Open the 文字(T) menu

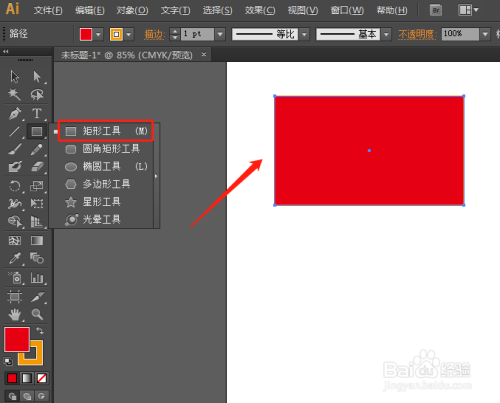tap(175, 10)
